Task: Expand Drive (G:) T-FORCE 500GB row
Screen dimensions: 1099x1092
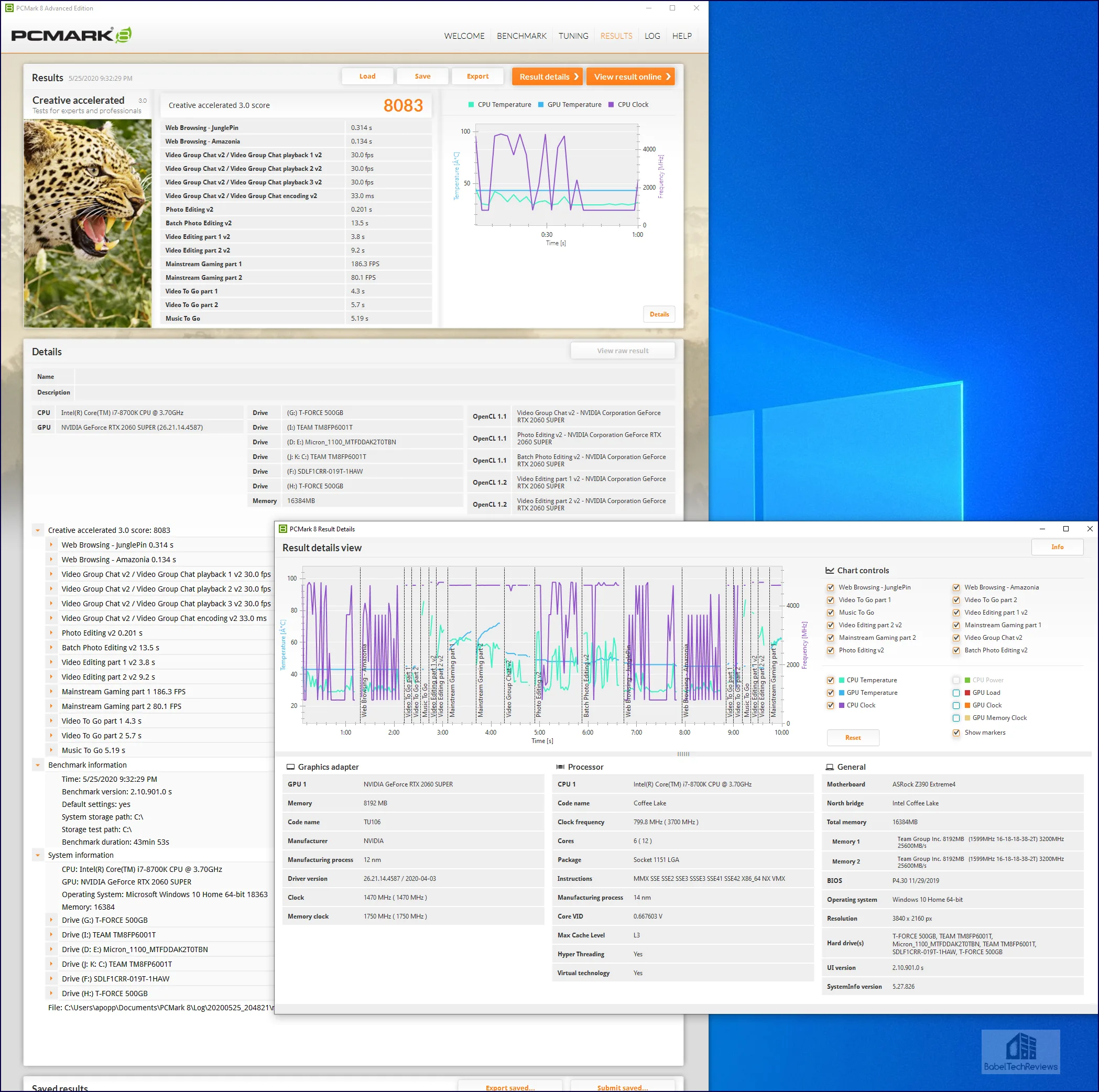Action: (51, 919)
